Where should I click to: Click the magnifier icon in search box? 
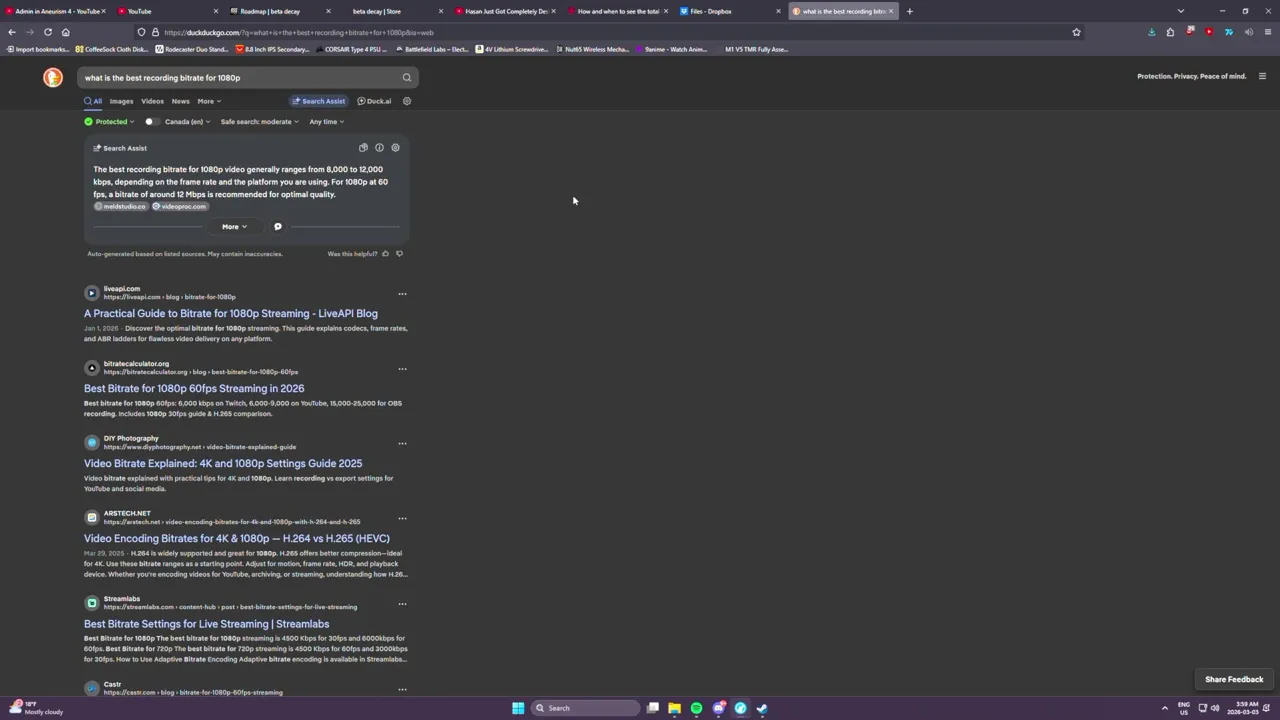pyautogui.click(x=406, y=77)
